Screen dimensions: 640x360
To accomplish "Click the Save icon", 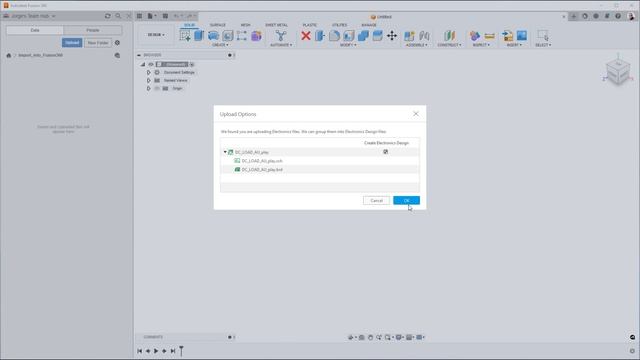I will coord(165,16).
